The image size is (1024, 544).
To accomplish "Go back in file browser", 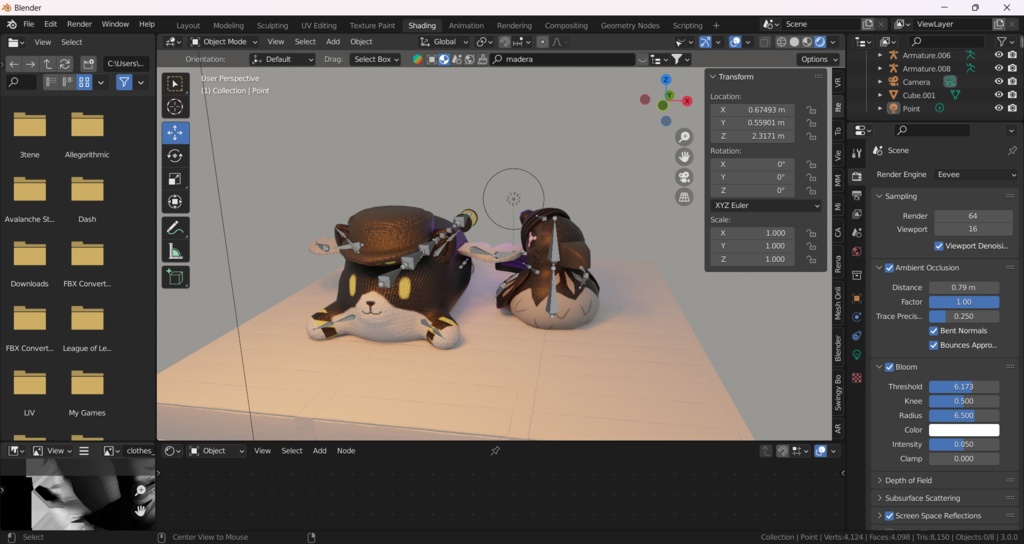I will coord(14,64).
